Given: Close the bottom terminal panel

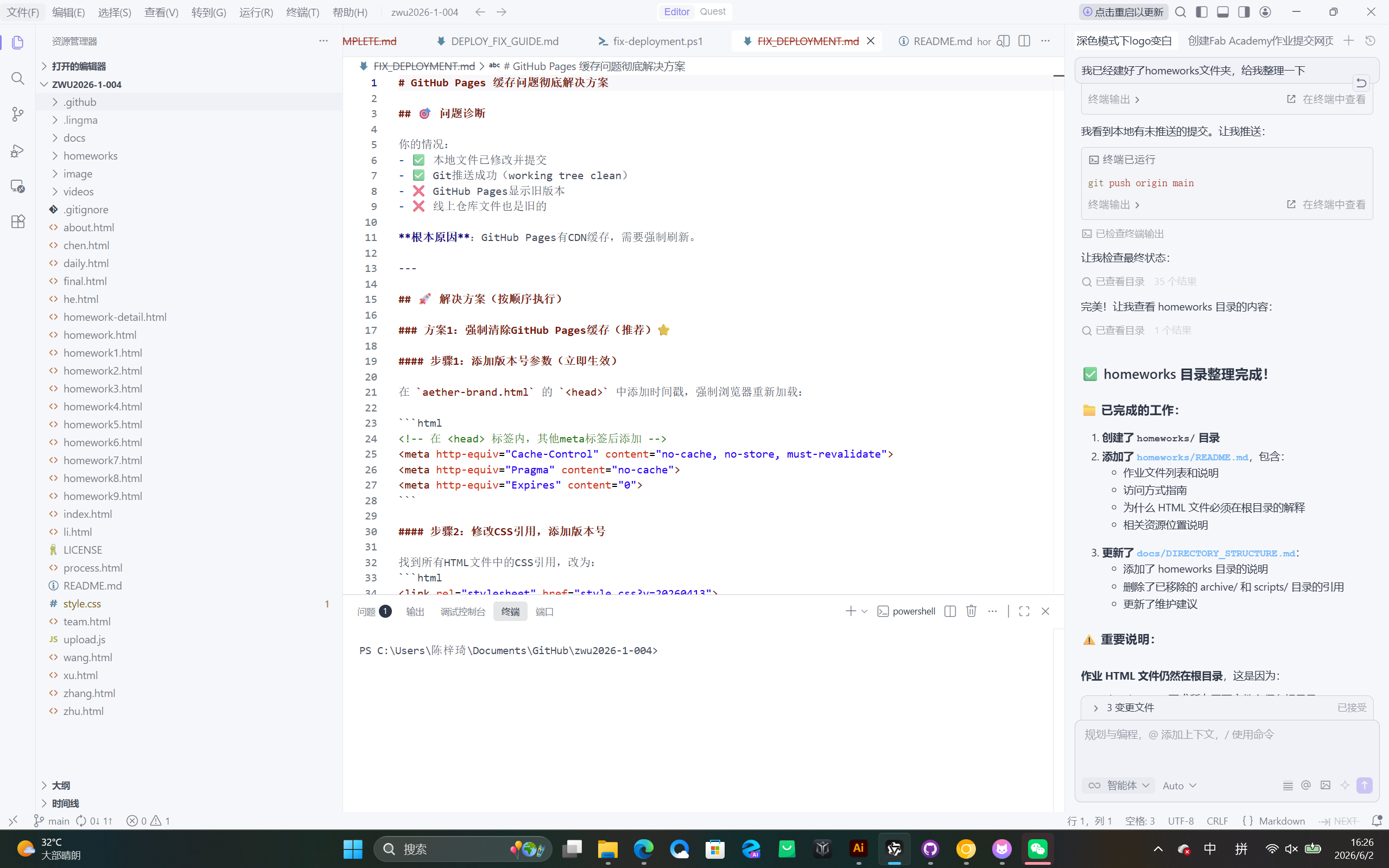Looking at the screenshot, I should 1045,611.
